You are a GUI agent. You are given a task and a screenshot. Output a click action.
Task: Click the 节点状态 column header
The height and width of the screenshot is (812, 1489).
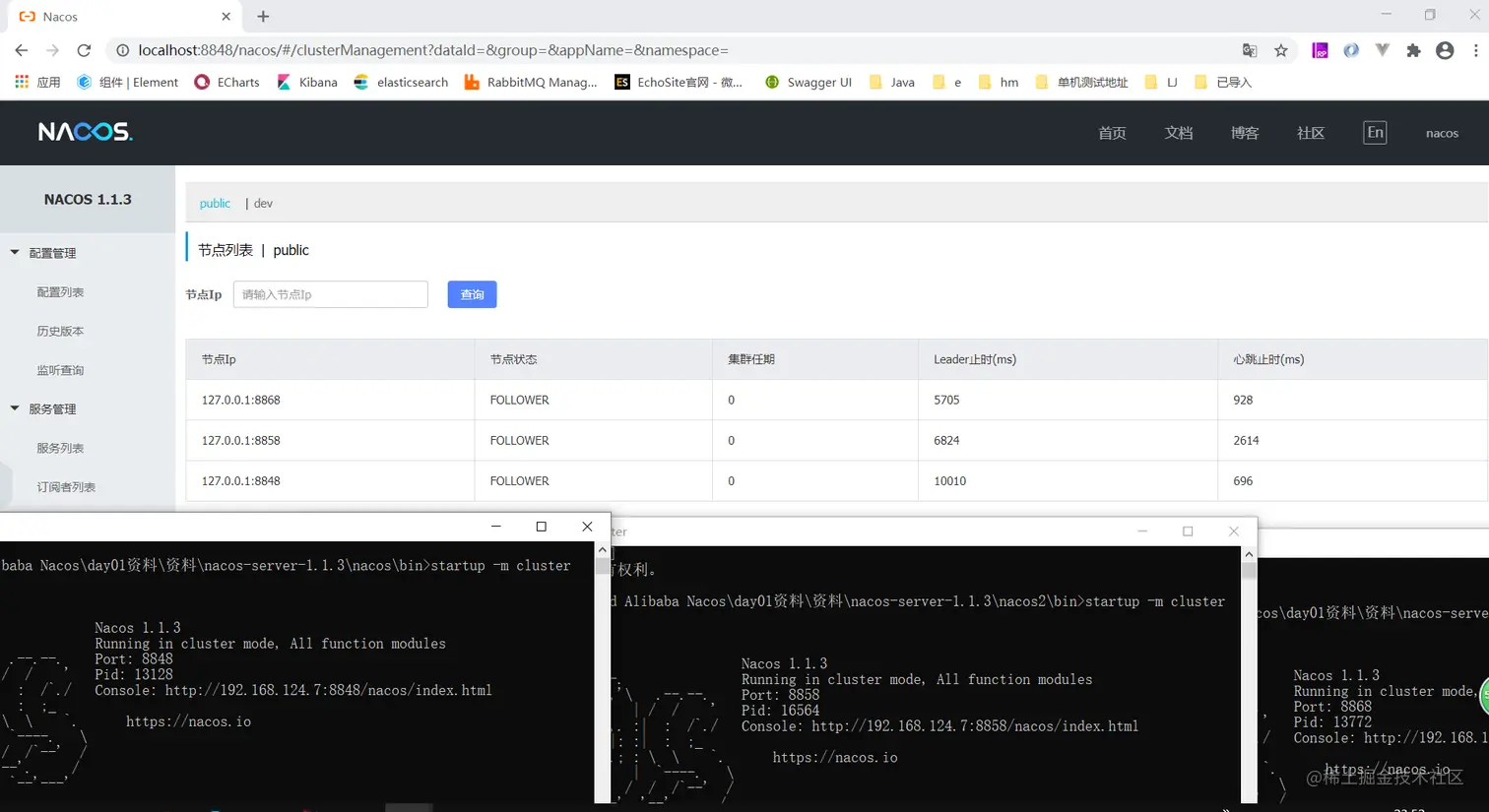(x=514, y=360)
